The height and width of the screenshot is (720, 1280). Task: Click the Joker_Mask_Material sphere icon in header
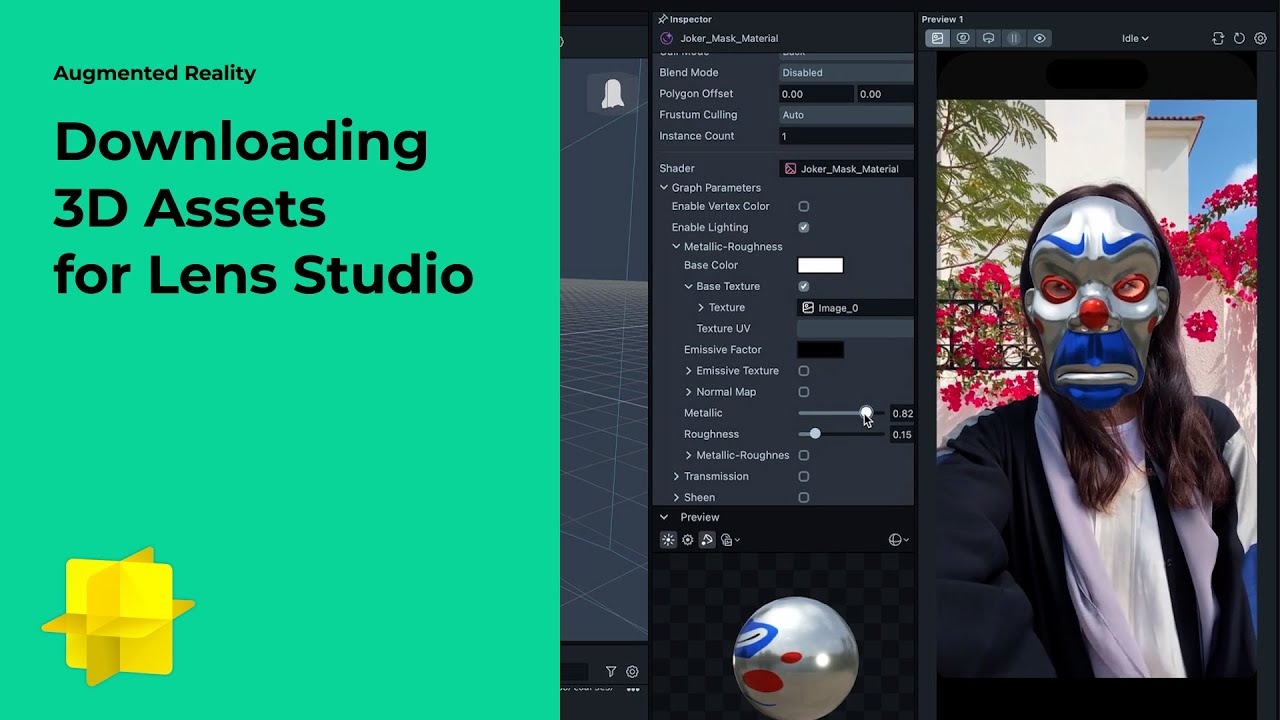point(667,38)
